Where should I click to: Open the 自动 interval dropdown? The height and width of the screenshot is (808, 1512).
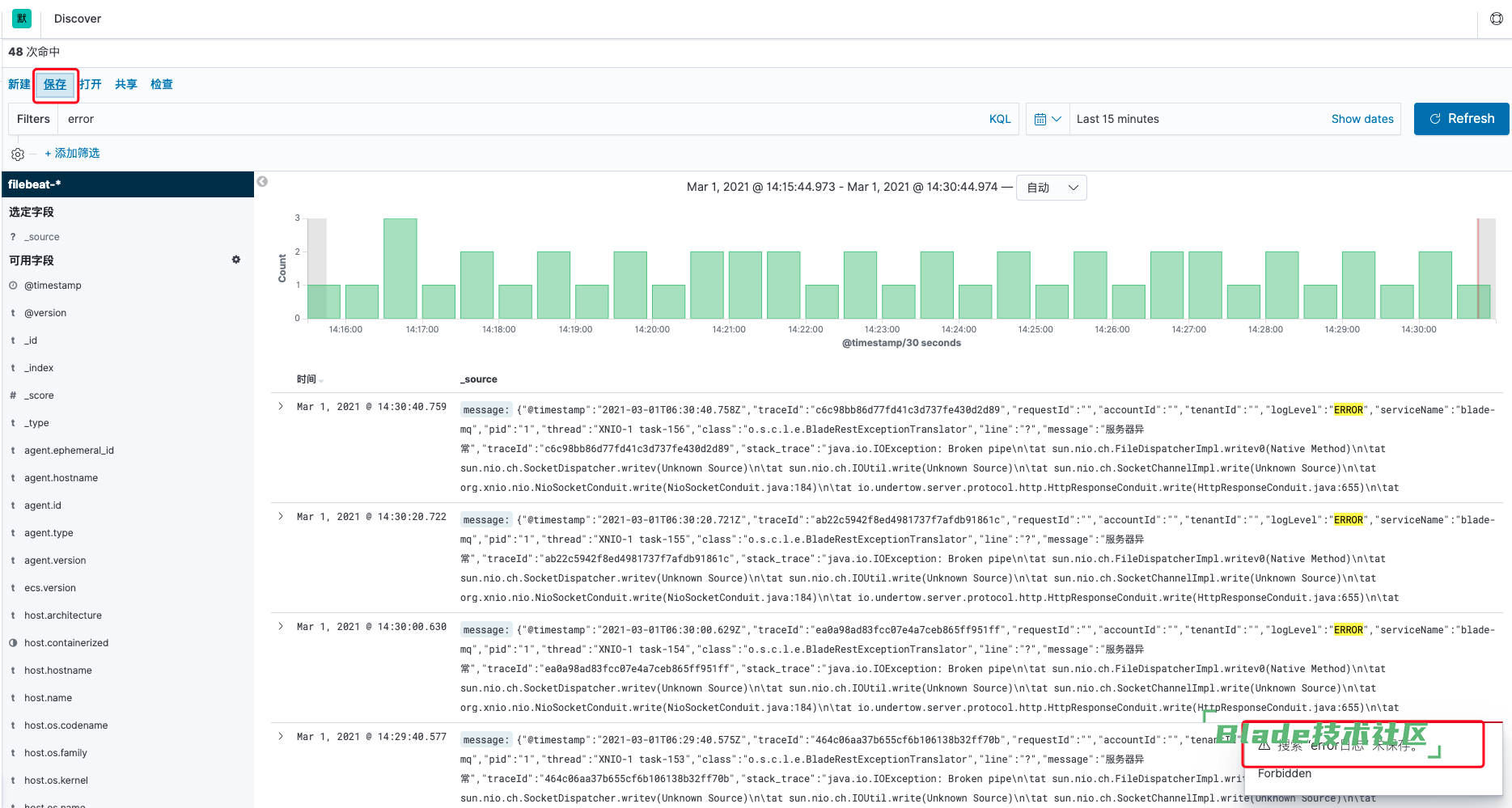coord(1052,188)
